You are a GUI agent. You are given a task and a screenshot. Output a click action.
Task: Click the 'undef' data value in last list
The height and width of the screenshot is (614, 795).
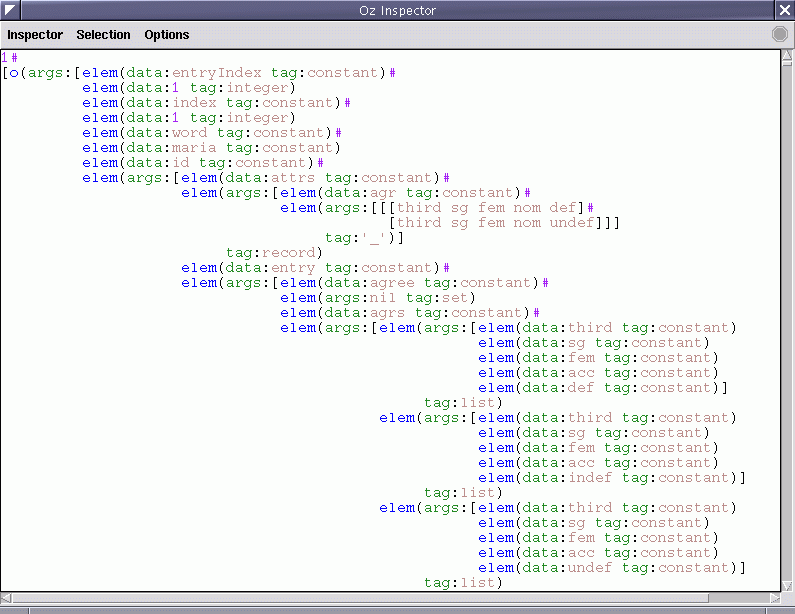click(590, 568)
